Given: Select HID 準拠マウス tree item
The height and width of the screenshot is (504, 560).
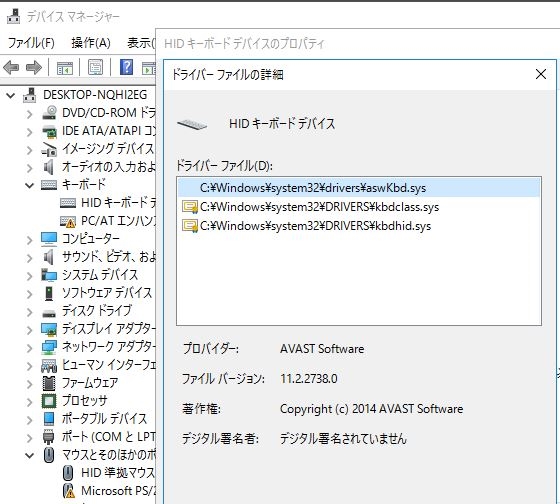Looking at the screenshot, I should [x=118, y=473].
